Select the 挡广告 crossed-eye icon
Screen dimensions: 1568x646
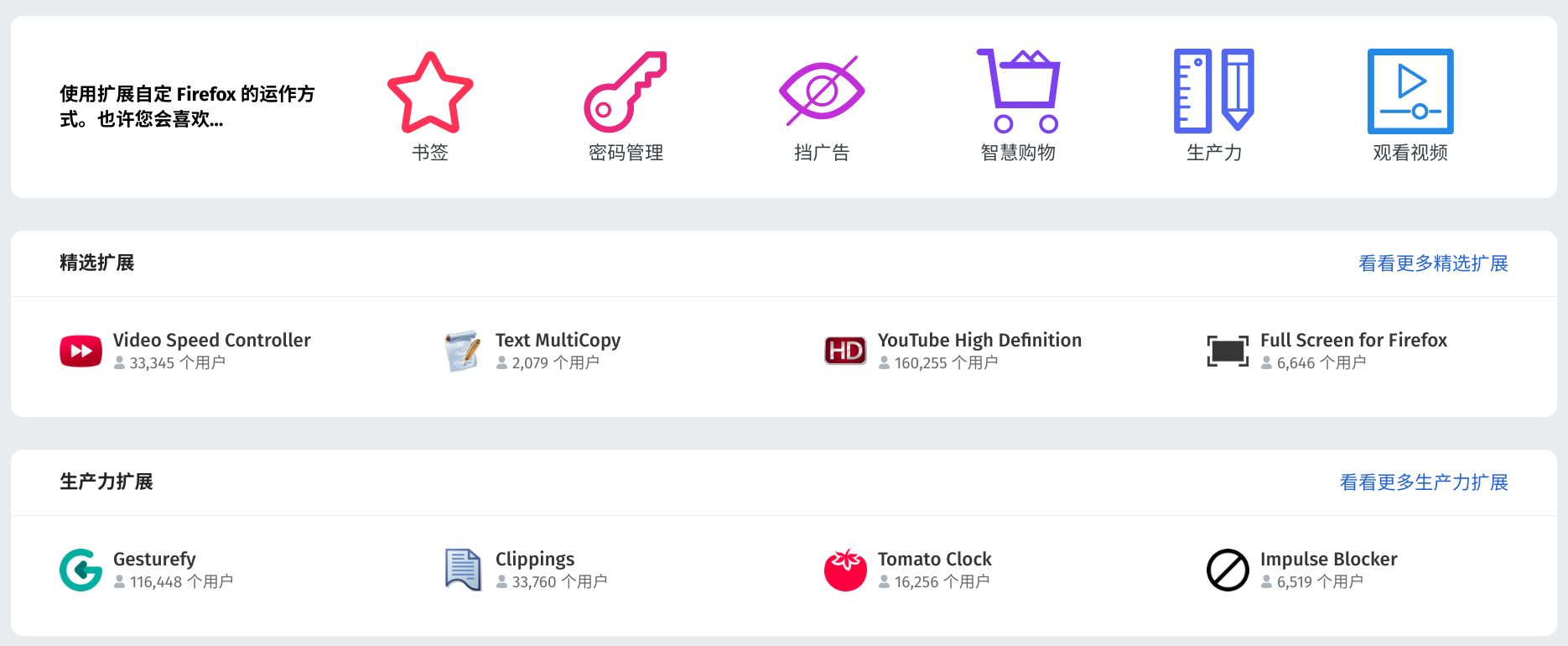[822, 91]
